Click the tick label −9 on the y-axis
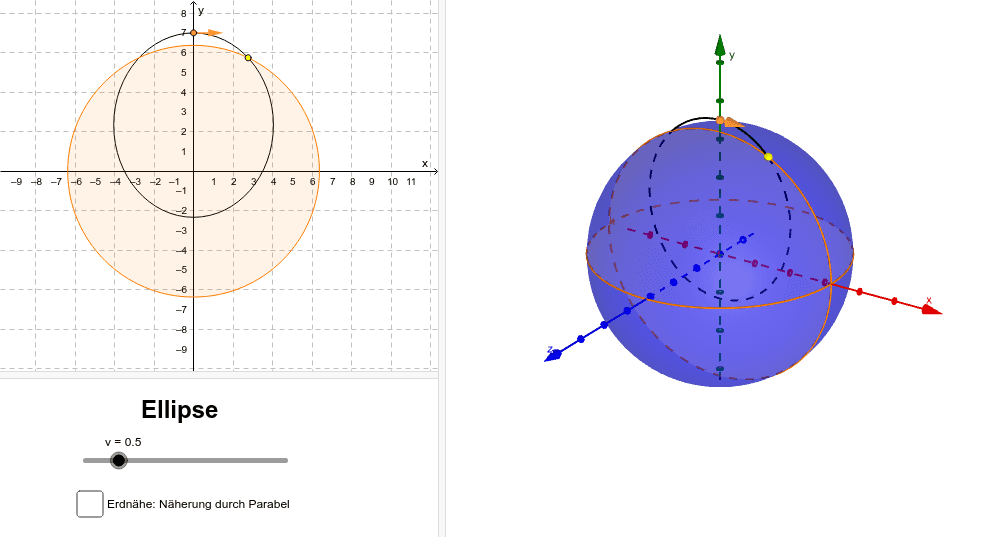 (181, 350)
